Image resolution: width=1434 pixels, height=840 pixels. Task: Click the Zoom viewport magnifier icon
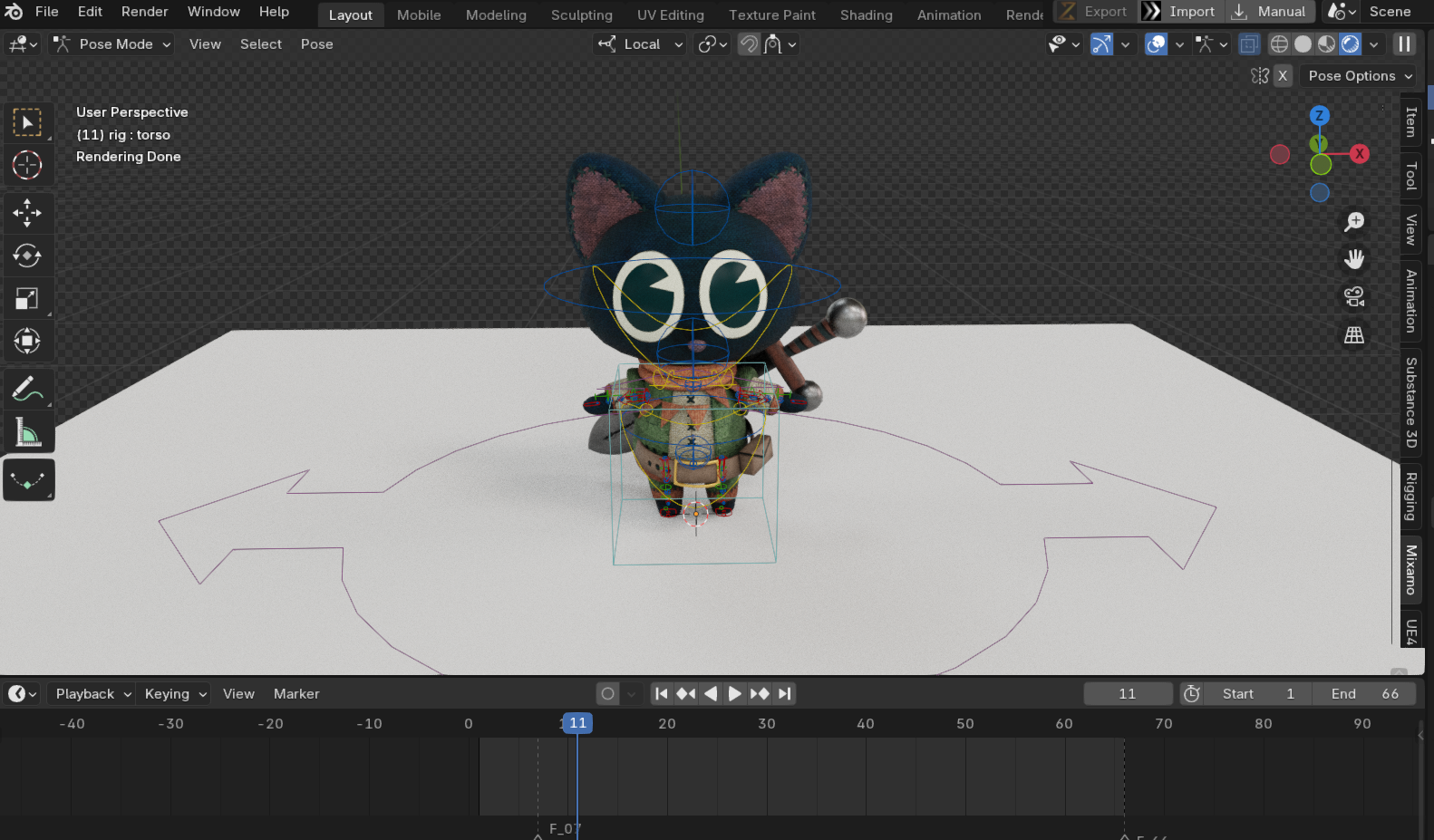(1354, 222)
